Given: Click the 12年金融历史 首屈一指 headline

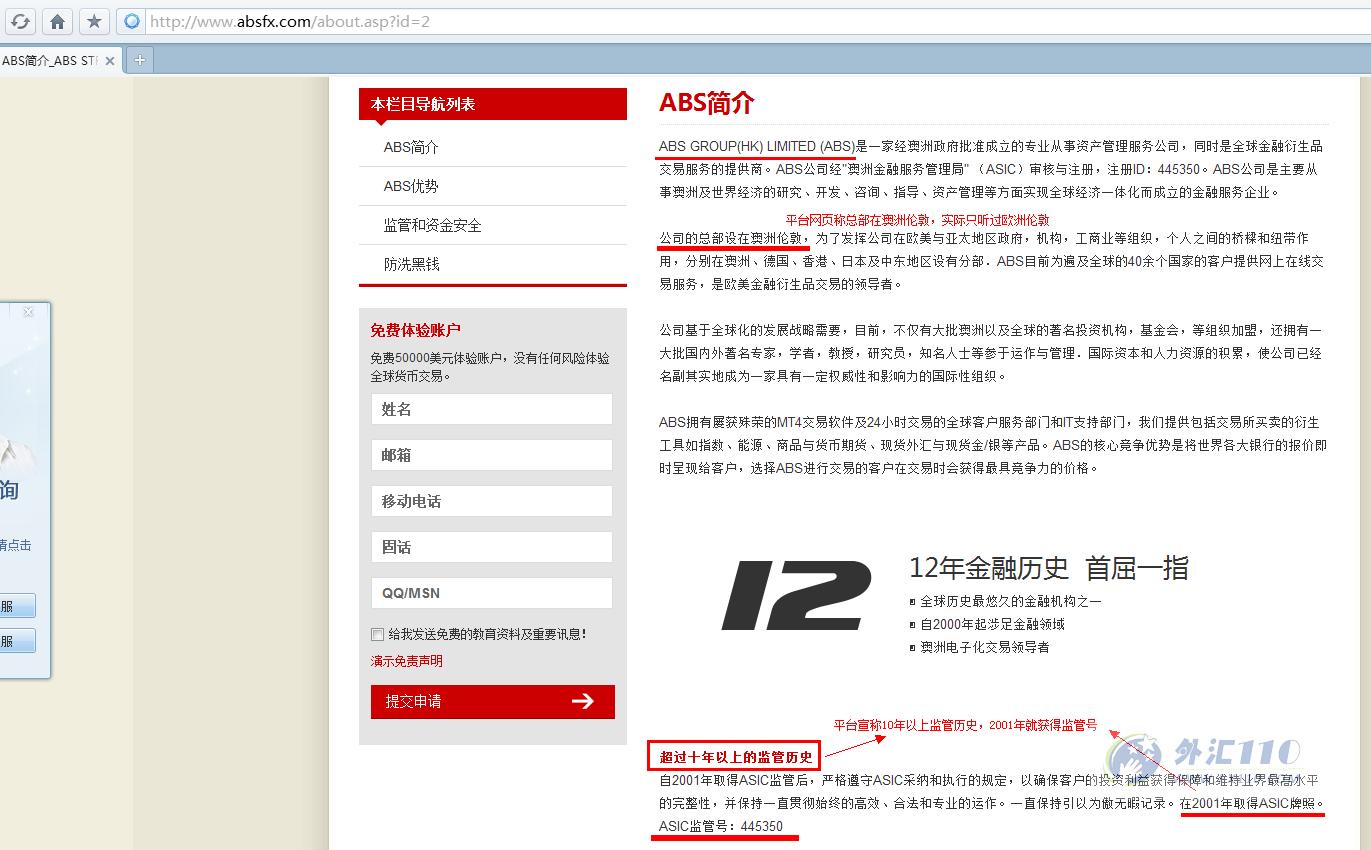Looking at the screenshot, I should [x=1049, y=569].
